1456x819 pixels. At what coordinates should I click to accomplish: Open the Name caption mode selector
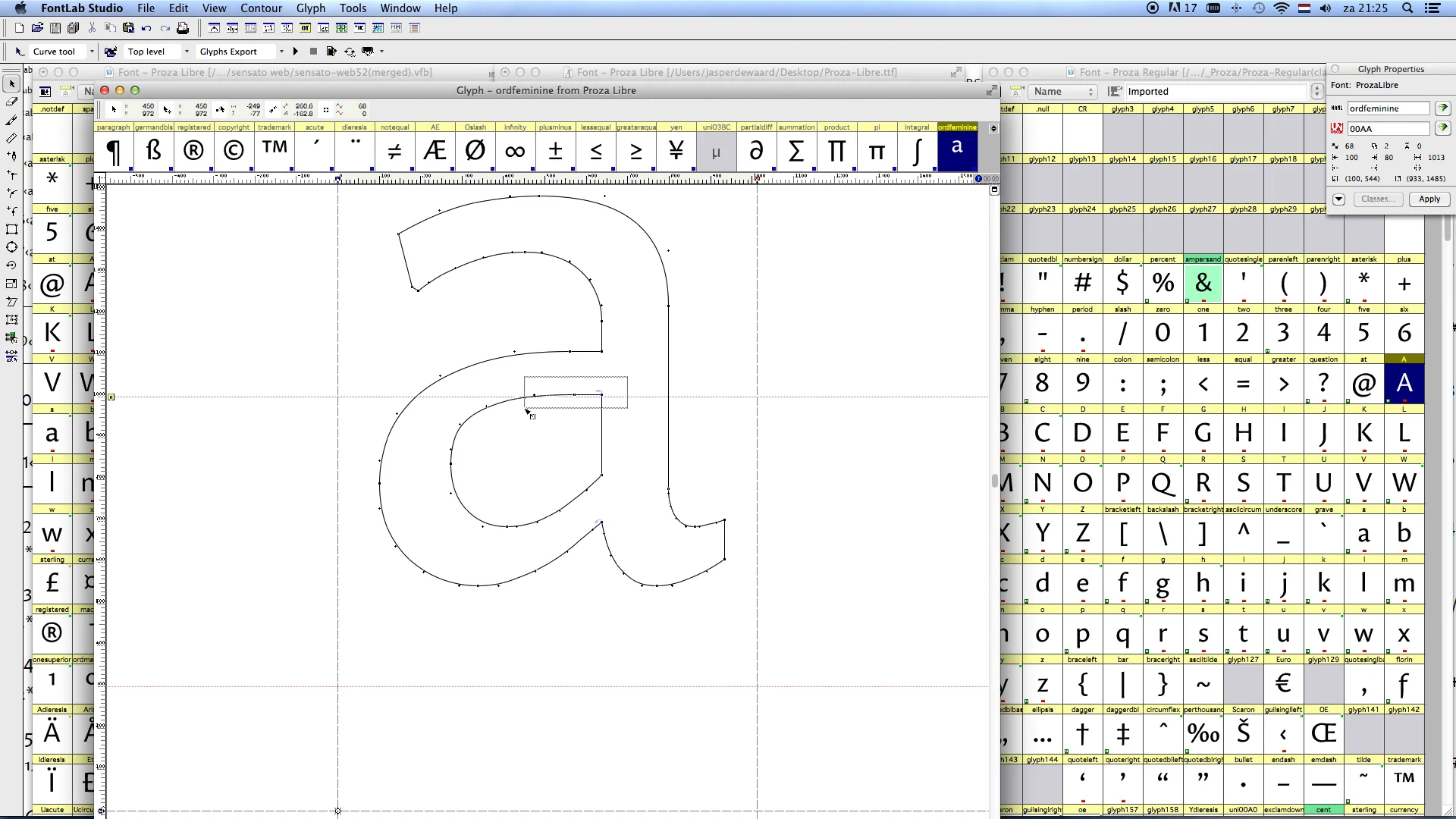click(1063, 92)
